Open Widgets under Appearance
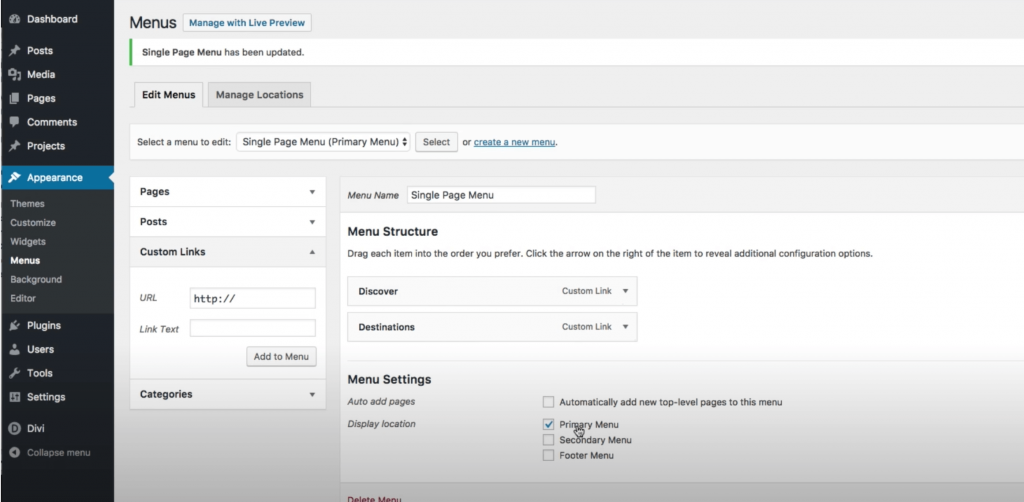The height and width of the screenshot is (502, 1024). click(28, 242)
